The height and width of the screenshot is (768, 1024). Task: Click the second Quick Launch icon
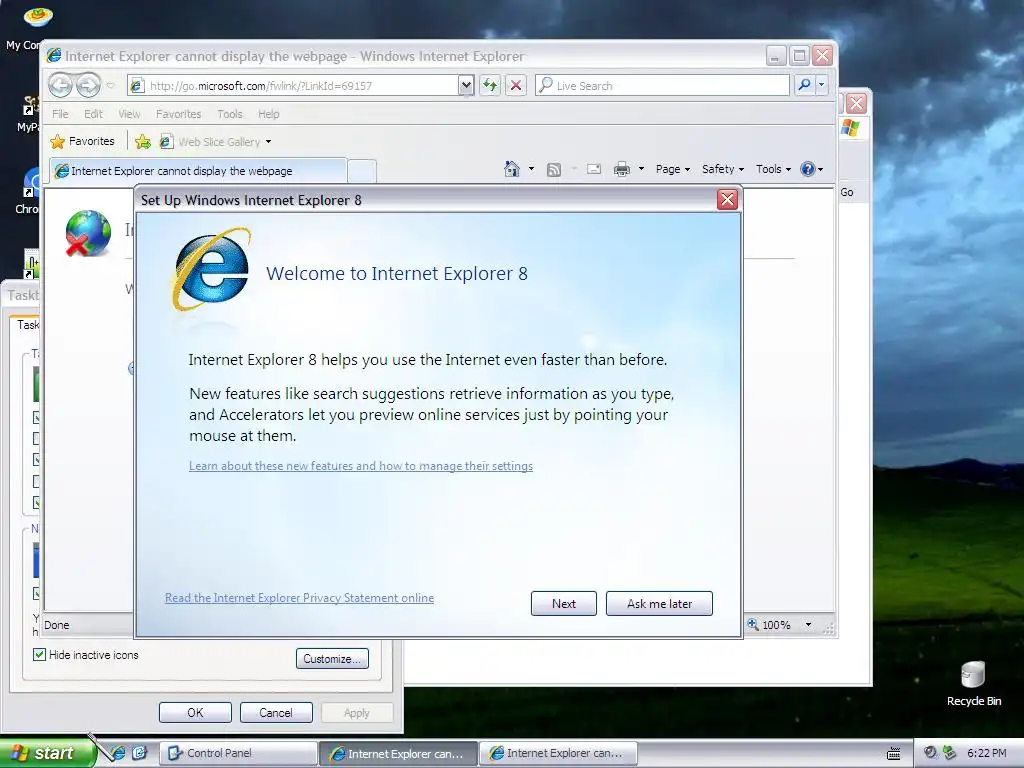(140, 753)
